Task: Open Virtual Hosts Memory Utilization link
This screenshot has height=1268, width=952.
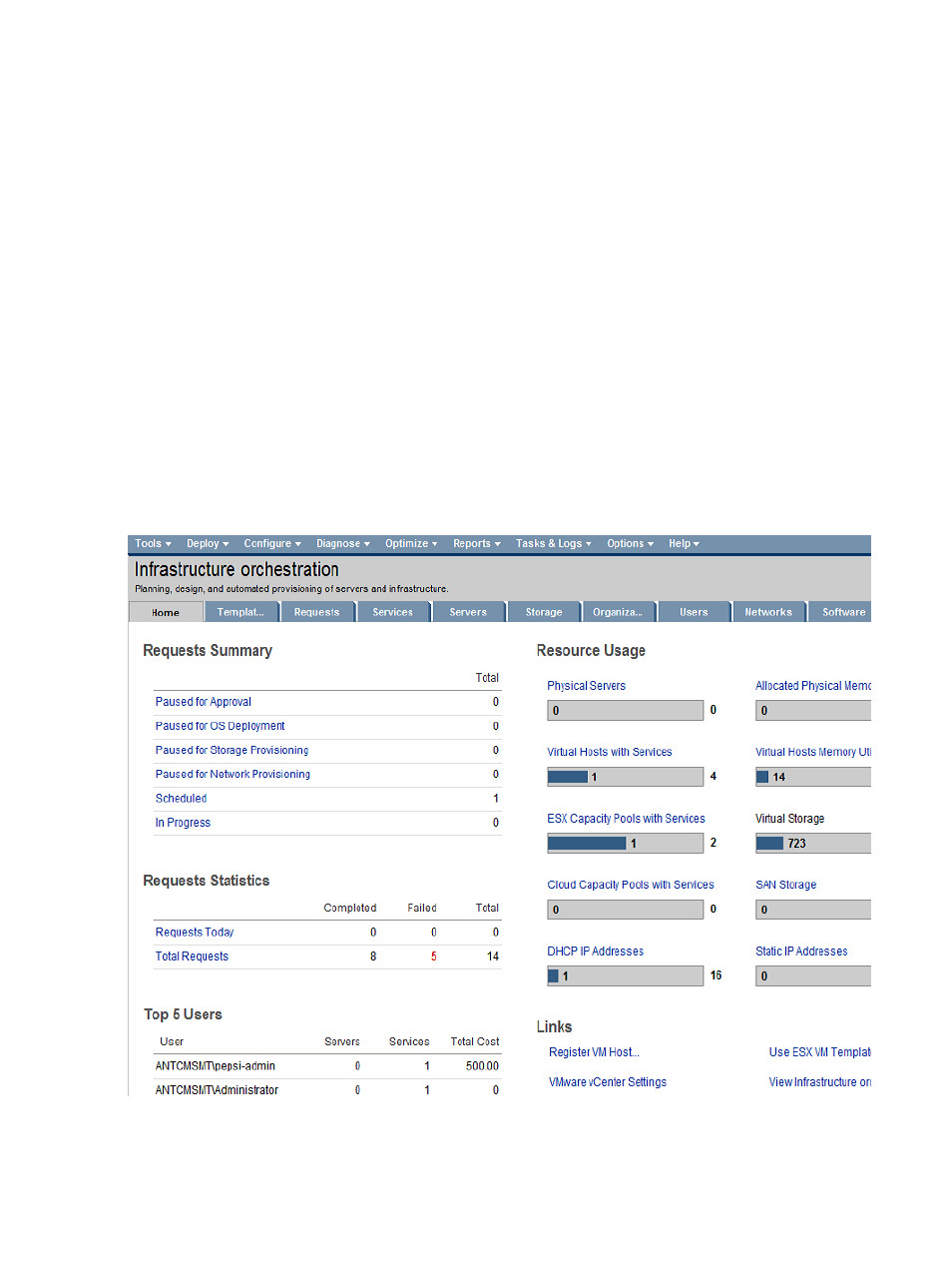Action: [813, 752]
